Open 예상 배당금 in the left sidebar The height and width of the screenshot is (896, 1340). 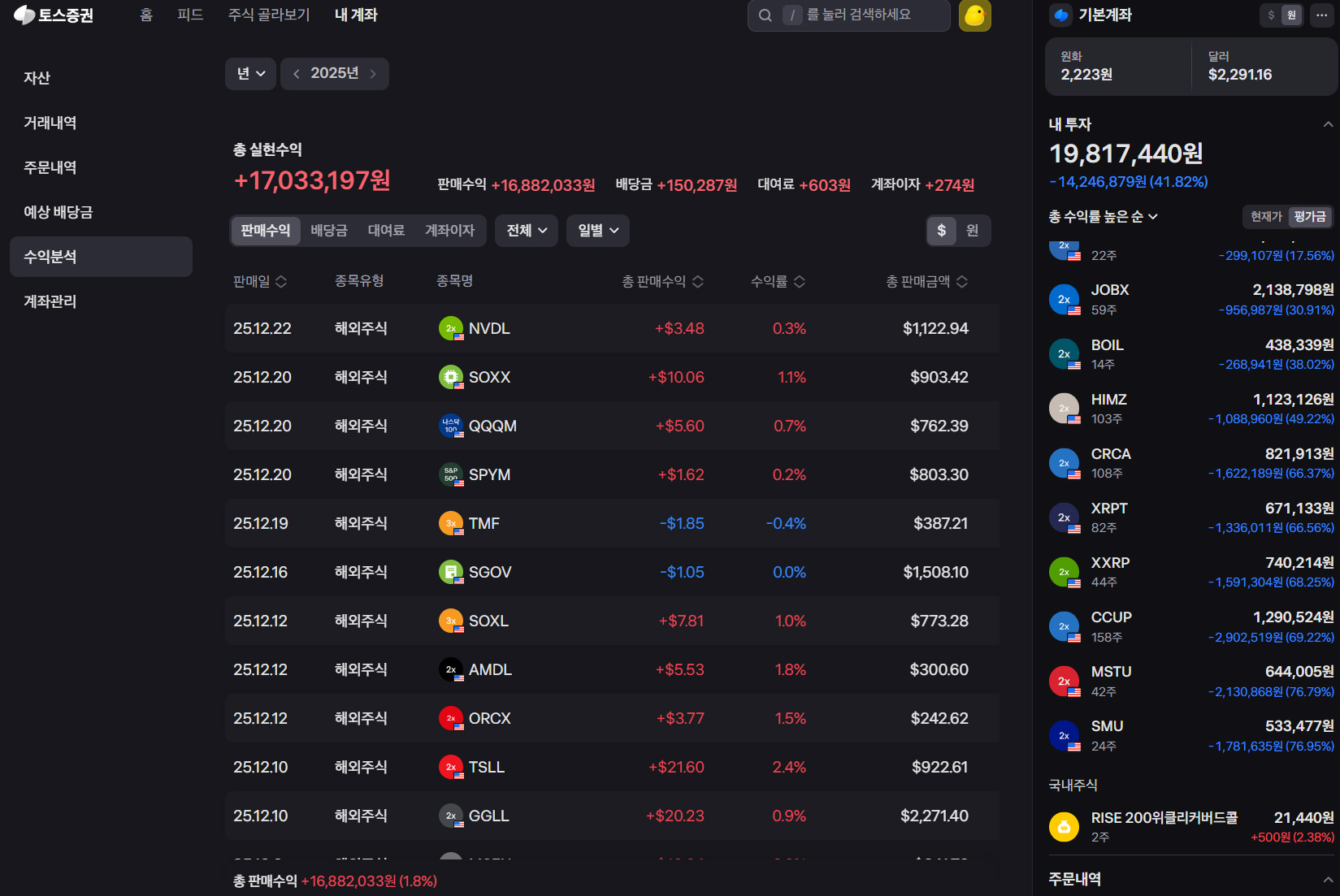click(101, 212)
